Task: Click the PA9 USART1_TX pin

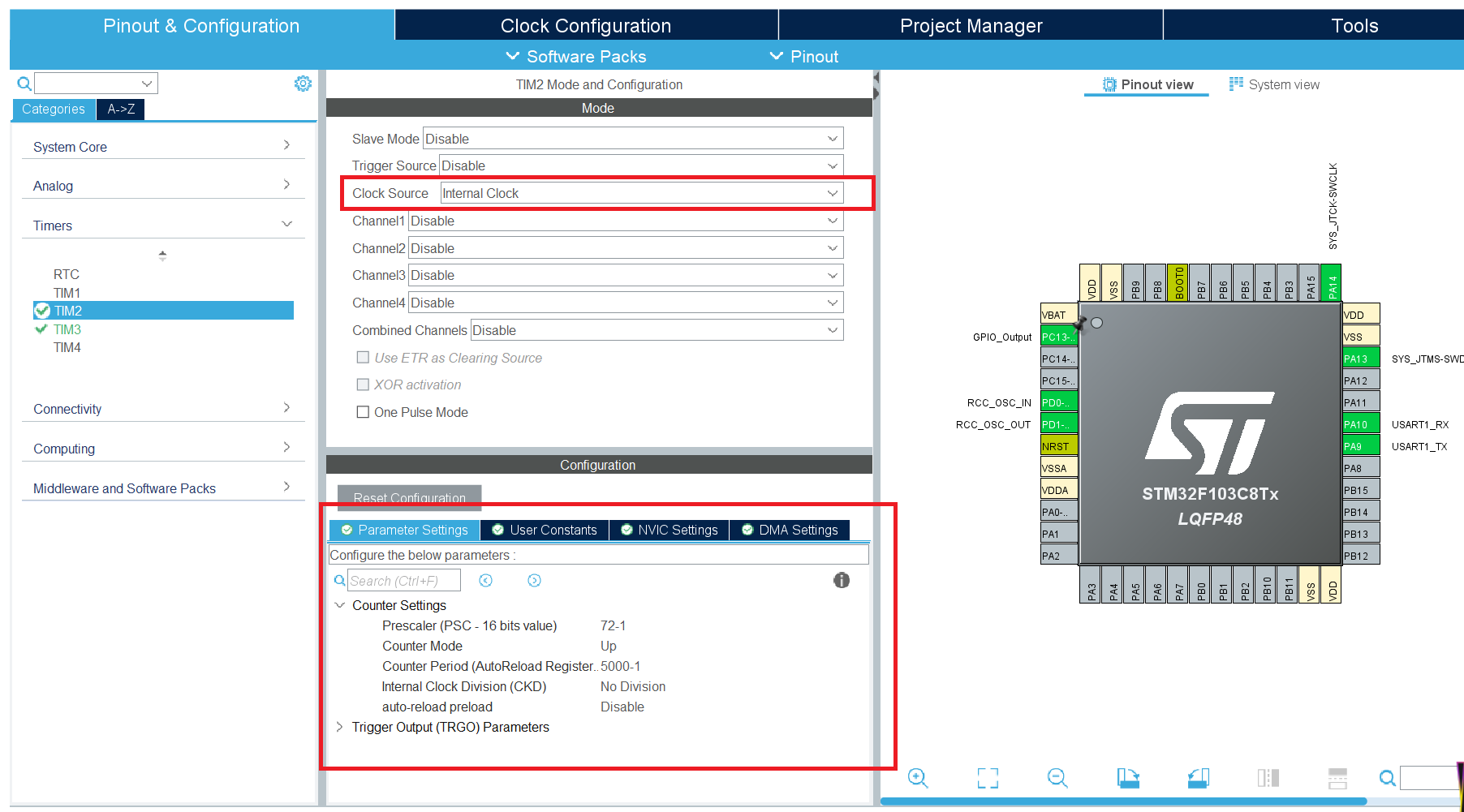Action: (1361, 446)
